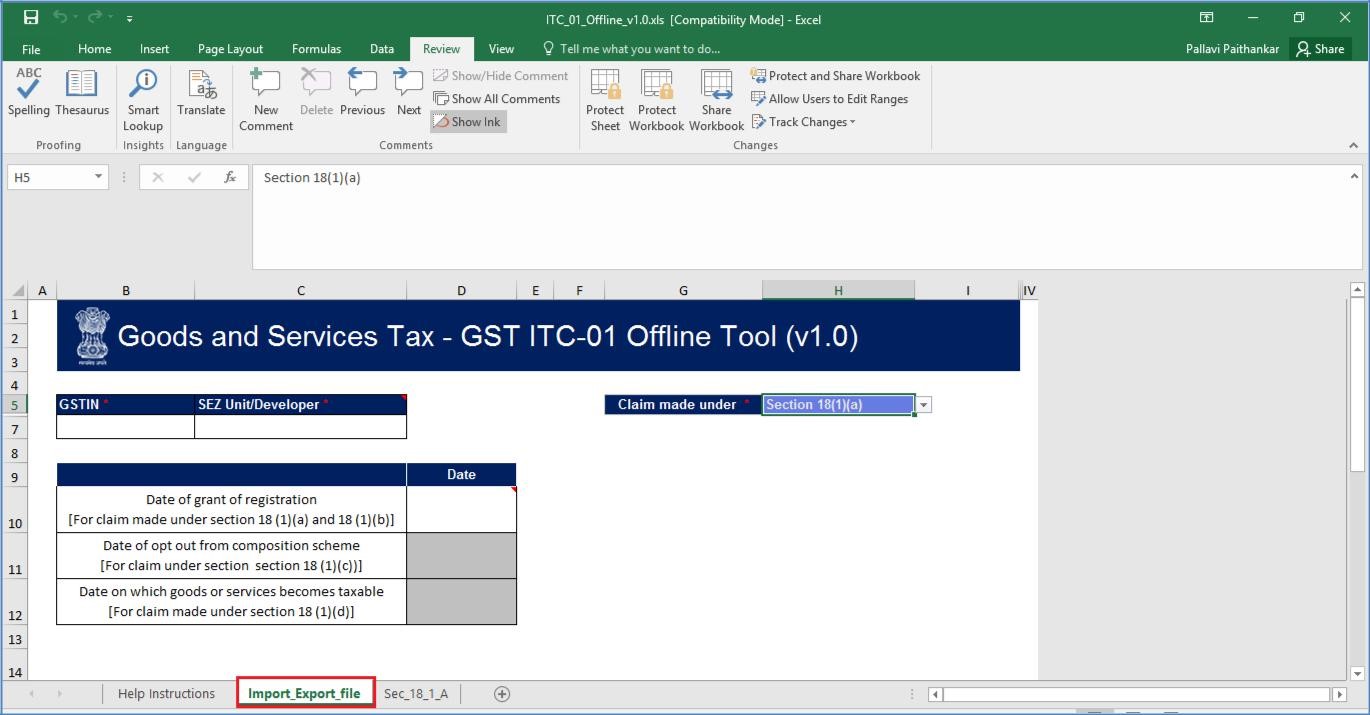This screenshot has width=1370, height=715.
Task: Save the workbook from Quick Access Toolbar
Action: coord(29,17)
